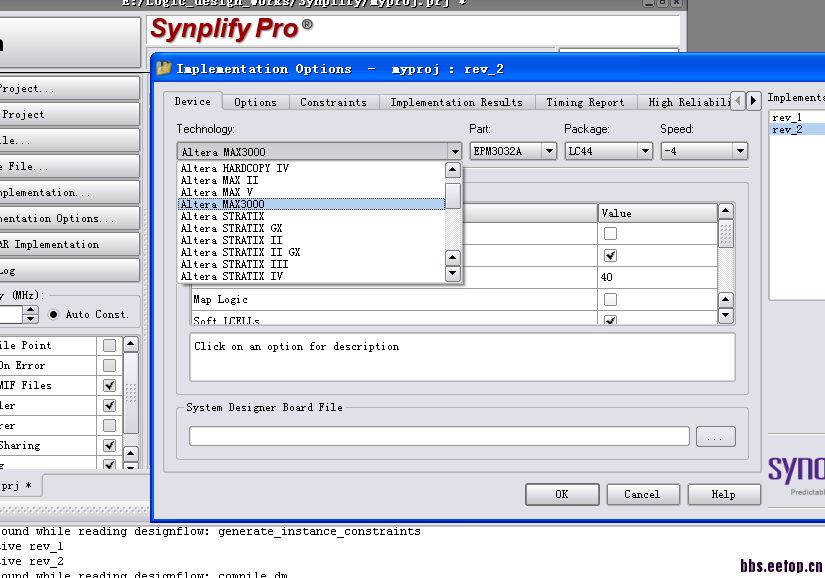Increase Frequency with the spinner up arrow
The width and height of the screenshot is (825, 578).
click(x=30, y=309)
